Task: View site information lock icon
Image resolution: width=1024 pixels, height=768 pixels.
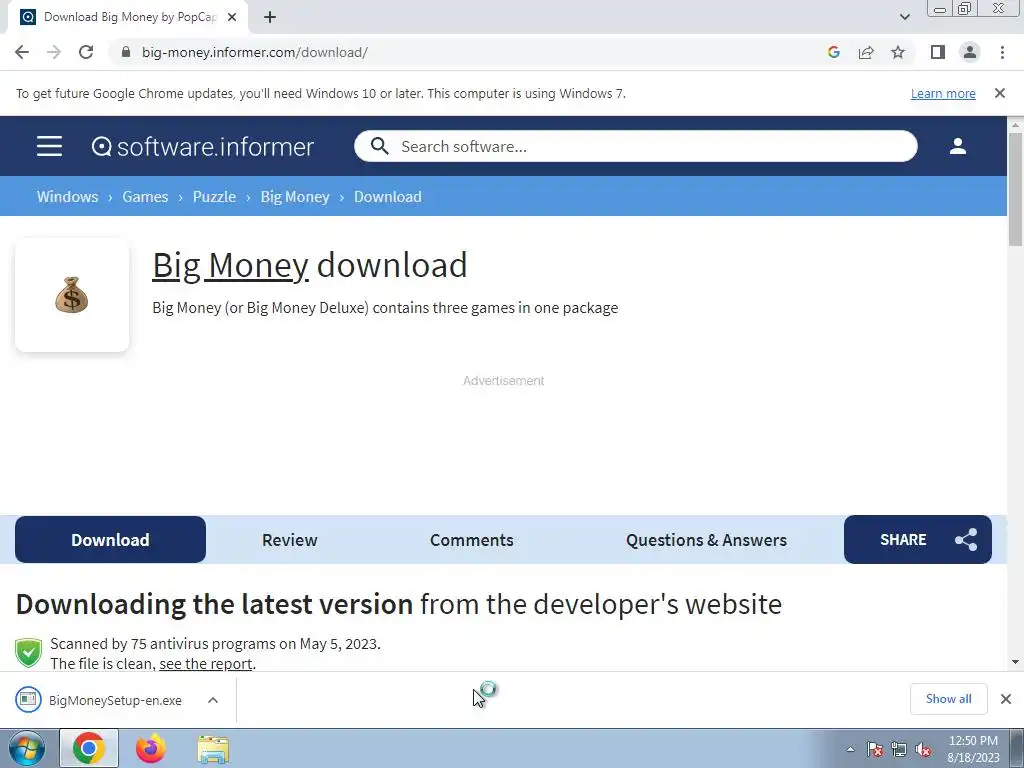Action: (126, 52)
